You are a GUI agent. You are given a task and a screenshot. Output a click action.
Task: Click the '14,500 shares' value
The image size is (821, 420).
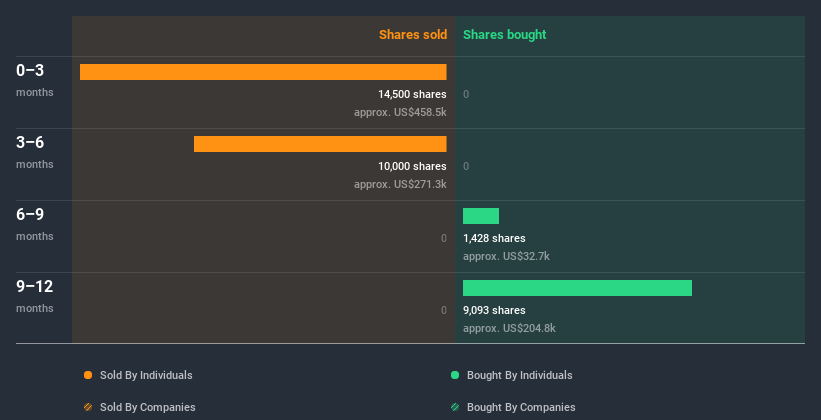point(413,94)
